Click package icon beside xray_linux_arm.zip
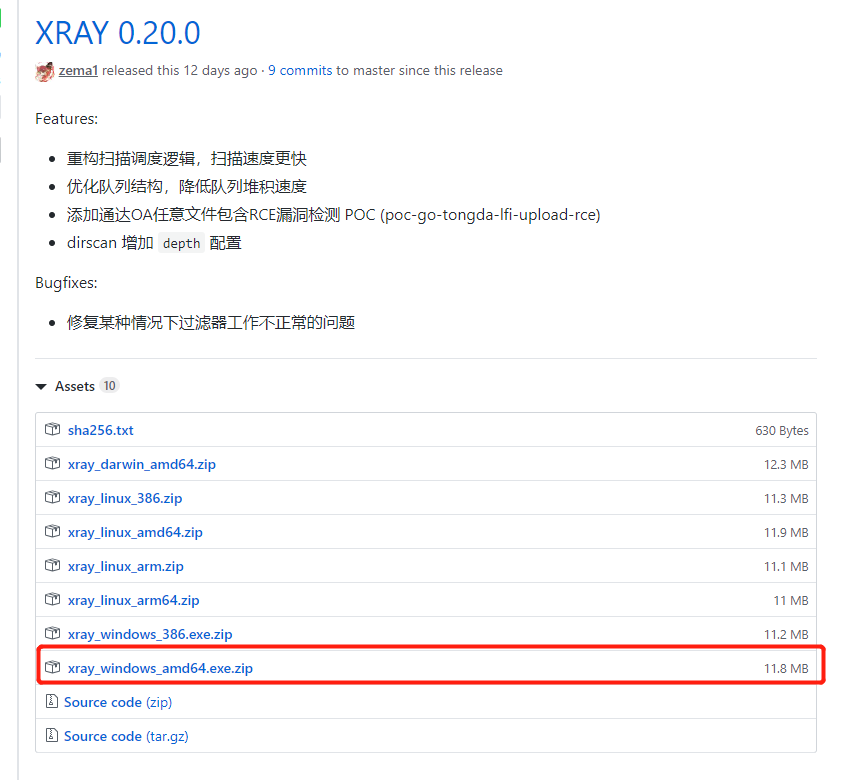This screenshot has height=780, width=864. coord(52,565)
